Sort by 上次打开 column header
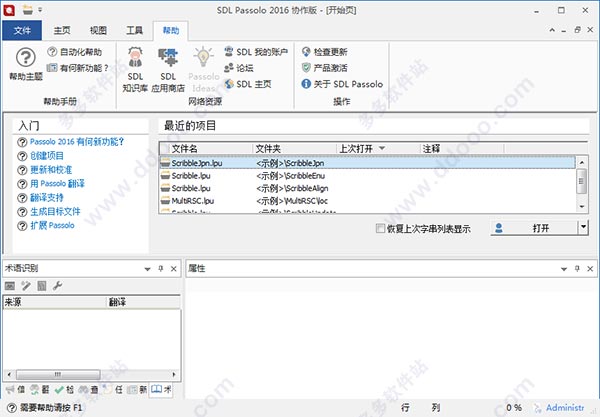Viewport: 600px width, 417px height. (x=377, y=148)
